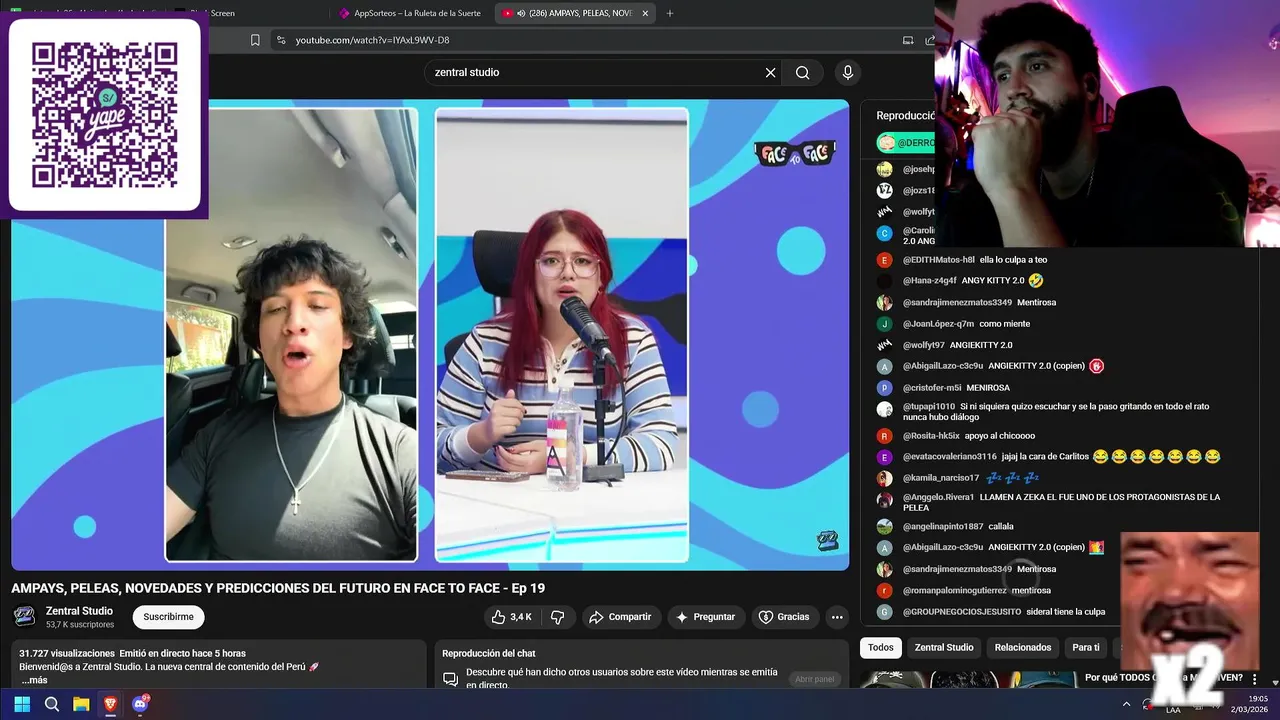Select the Zentral Studio filter chip

click(x=944, y=647)
